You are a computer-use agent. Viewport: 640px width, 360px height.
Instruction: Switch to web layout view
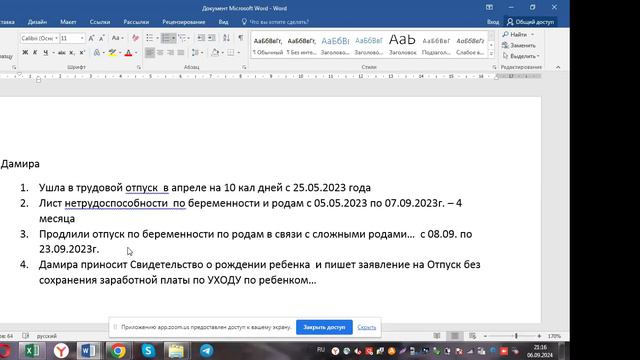point(472,336)
